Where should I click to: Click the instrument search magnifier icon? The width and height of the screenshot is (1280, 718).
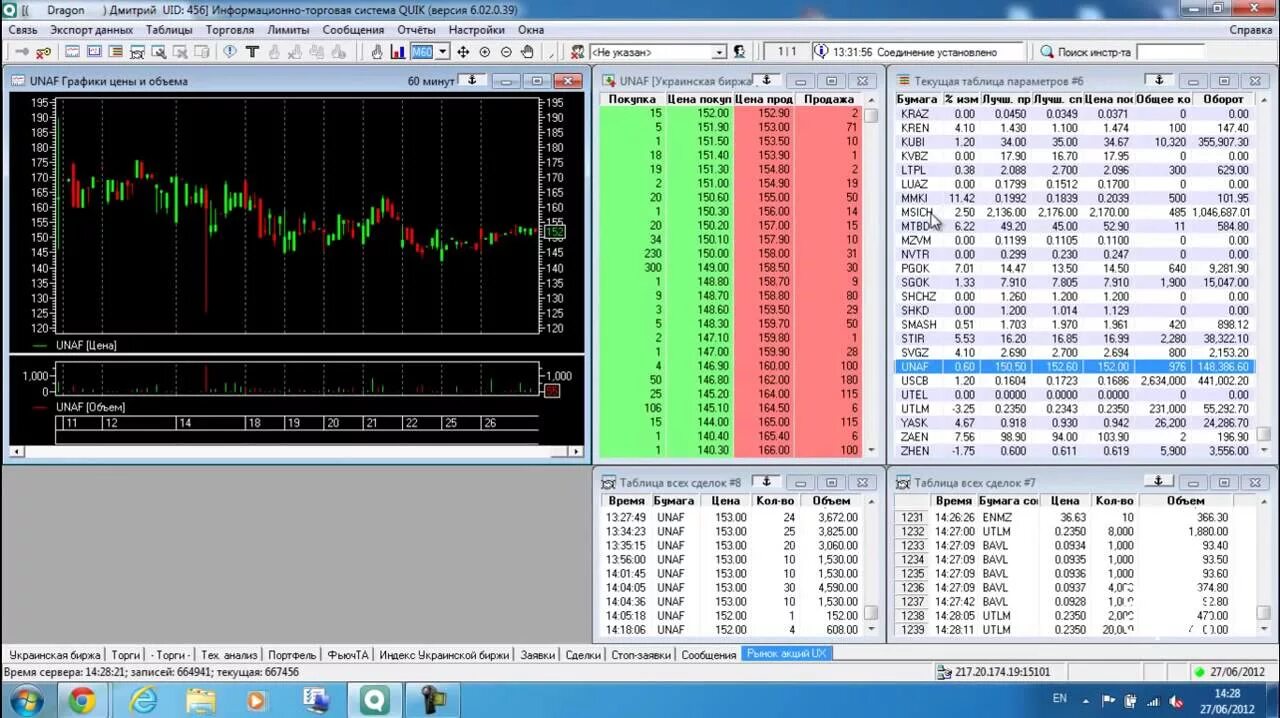[1047, 52]
